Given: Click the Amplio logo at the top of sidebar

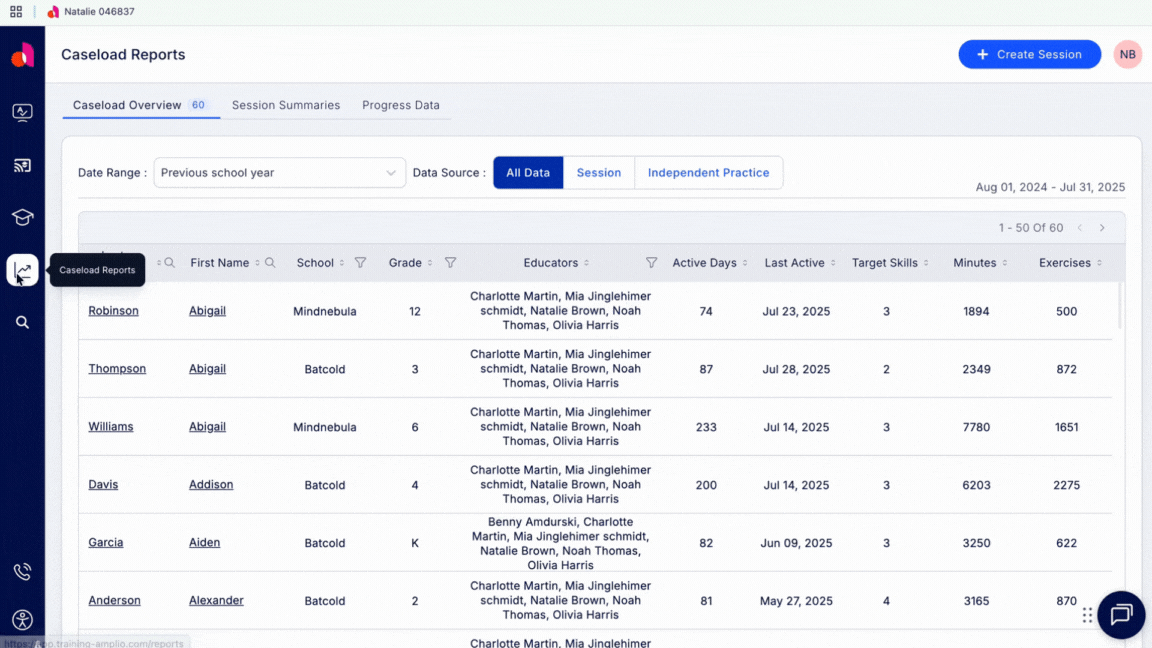Looking at the screenshot, I should 22,55.
